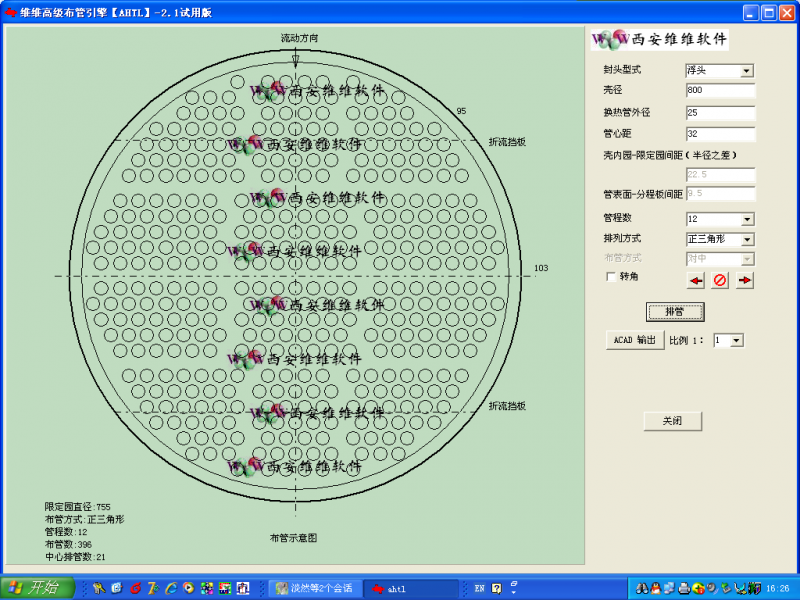Launch the red swirl icon in quick launch
Viewport: 800px width, 600px height.
pos(135,588)
